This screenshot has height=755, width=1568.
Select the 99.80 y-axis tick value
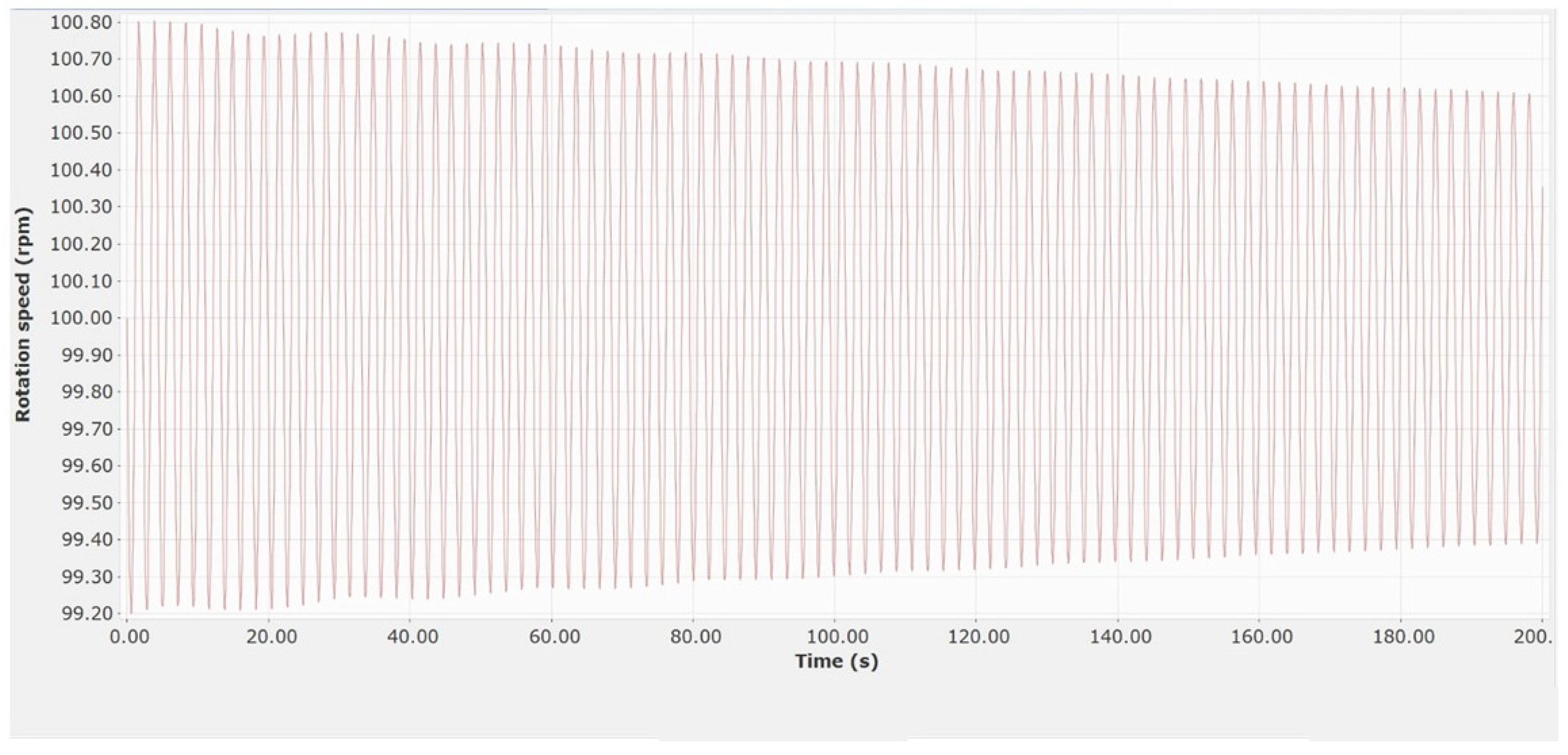coord(87,392)
